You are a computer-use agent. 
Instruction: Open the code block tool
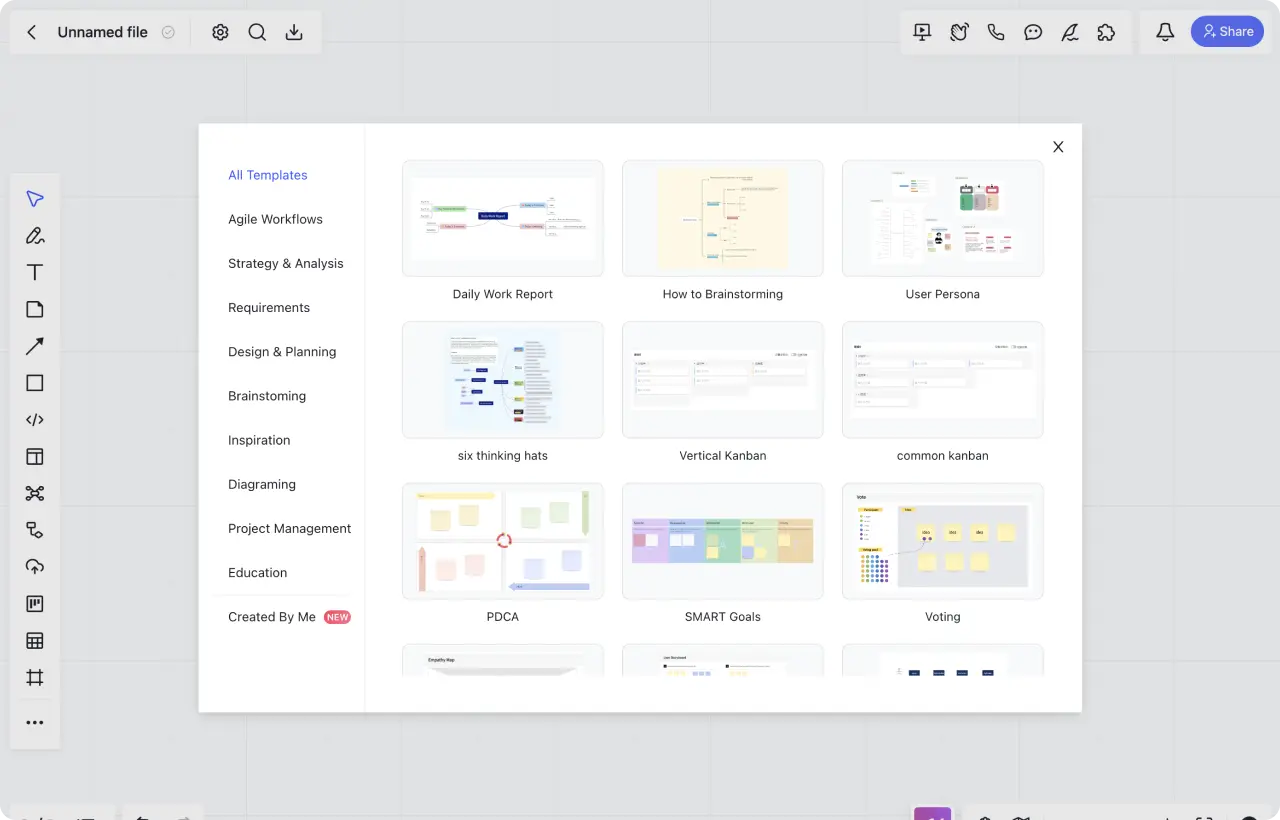tap(35, 420)
